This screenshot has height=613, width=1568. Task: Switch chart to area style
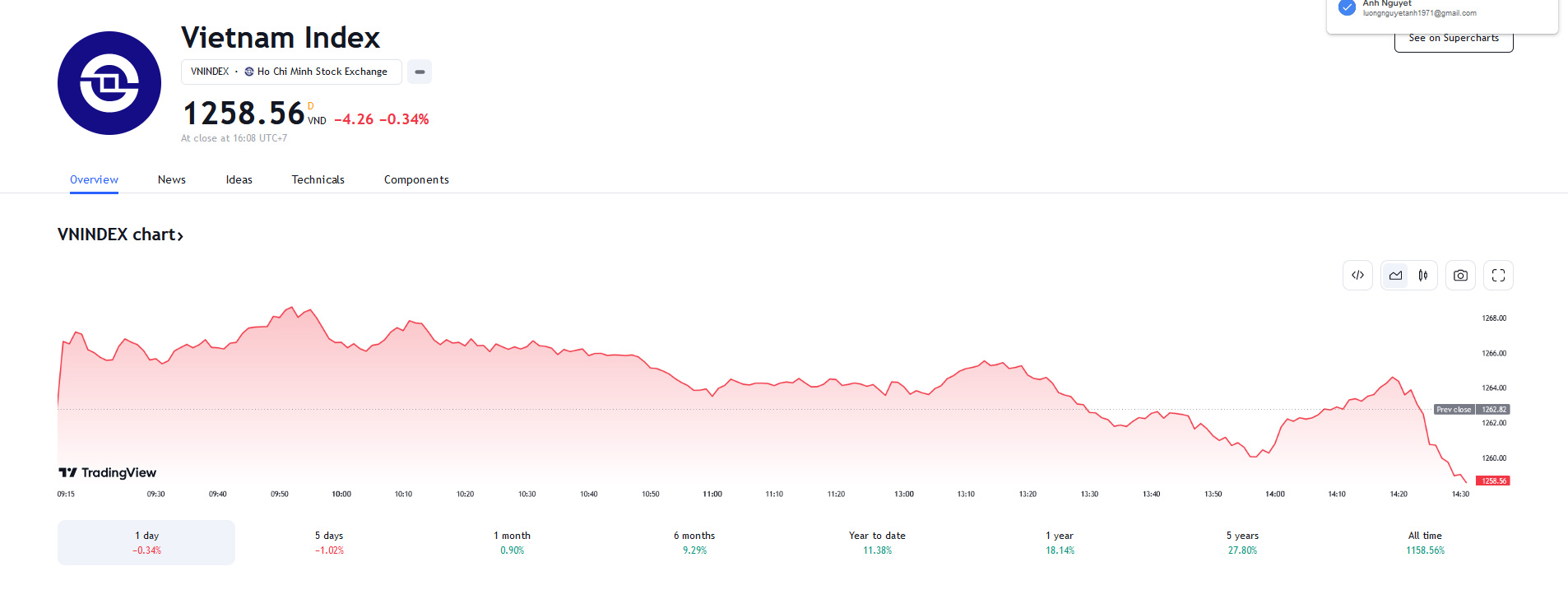point(1396,276)
